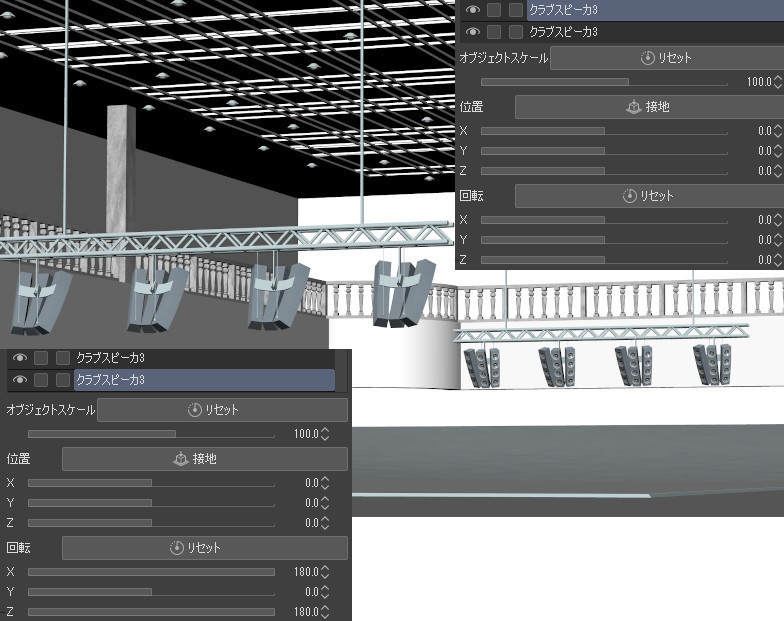
Task: Click 位置 X slider in upper panel
Action: coord(604,130)
